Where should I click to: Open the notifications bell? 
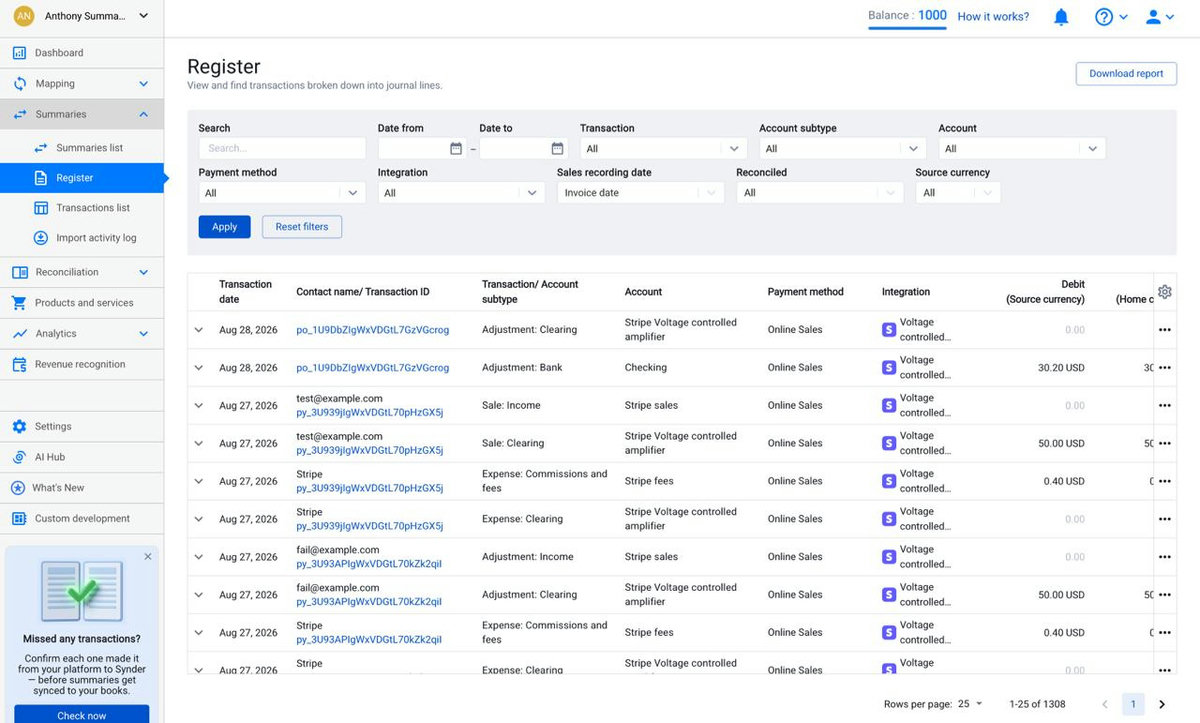point(1061,17)
